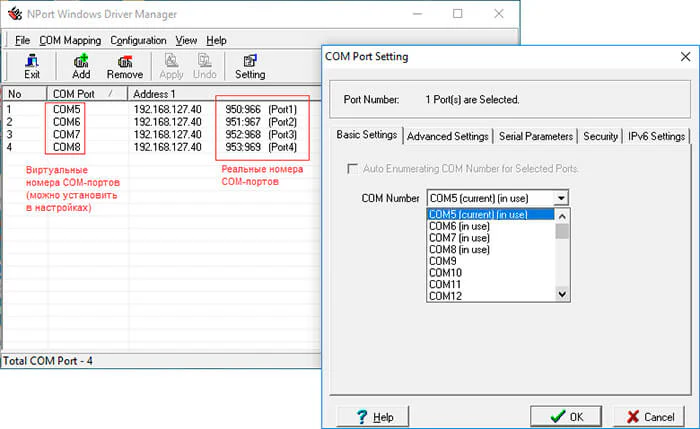
Task: Open the View menu
Action: tap(186, 41)
